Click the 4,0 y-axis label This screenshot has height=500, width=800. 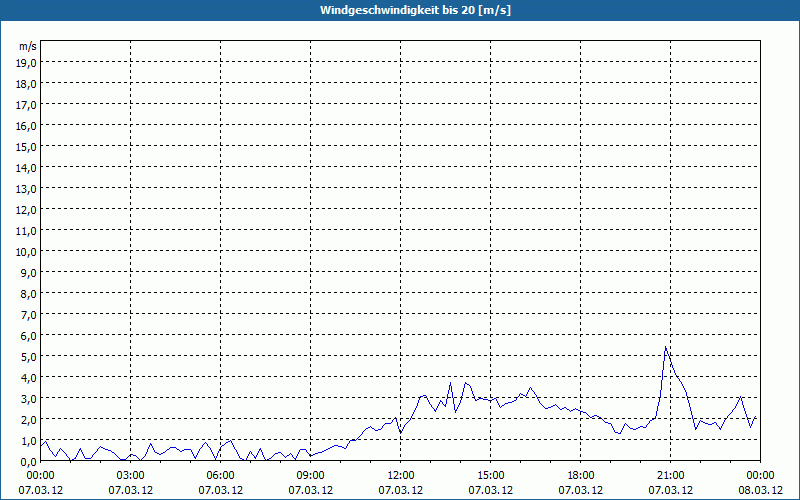click(28, 378)
